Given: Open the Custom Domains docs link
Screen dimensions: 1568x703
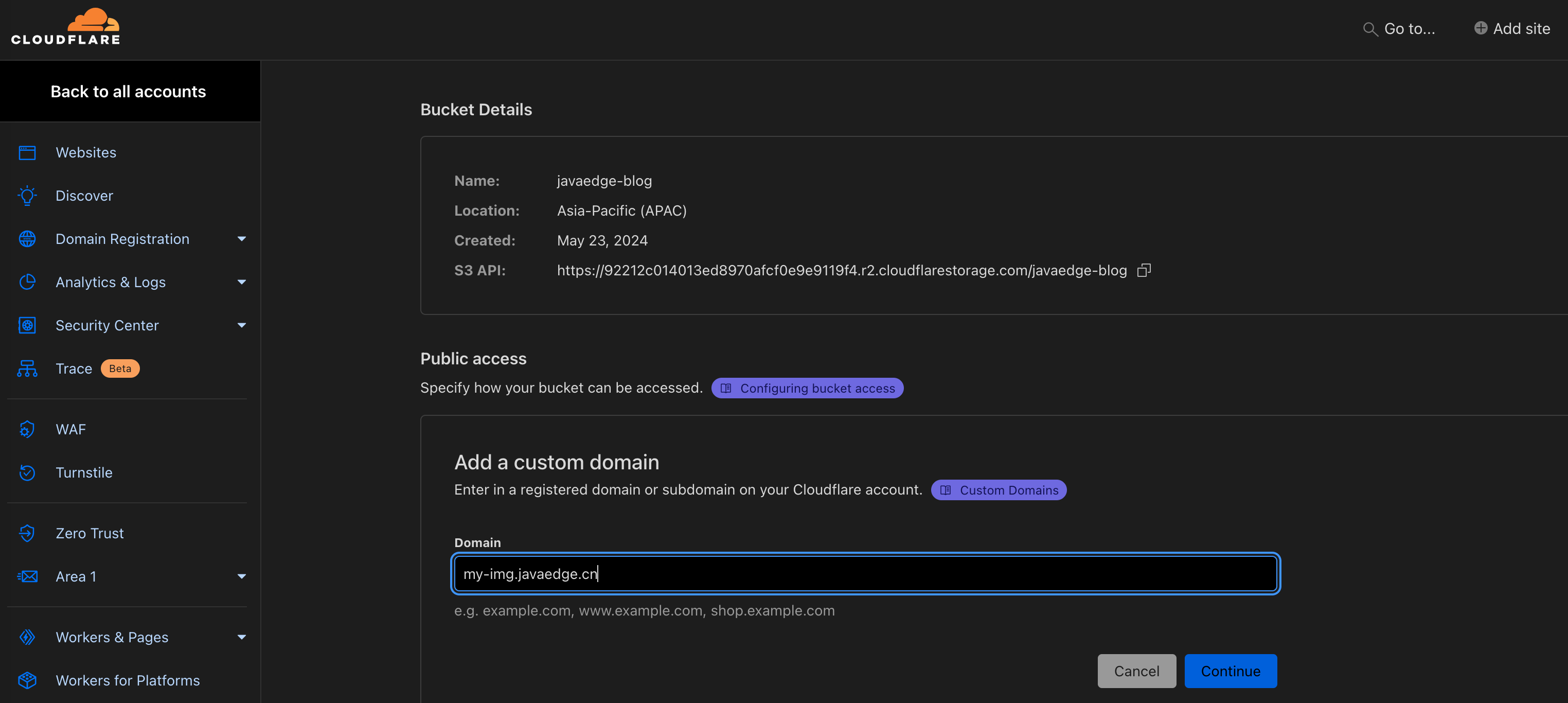Looking at the screenshot, I should [x=998, y=490].
